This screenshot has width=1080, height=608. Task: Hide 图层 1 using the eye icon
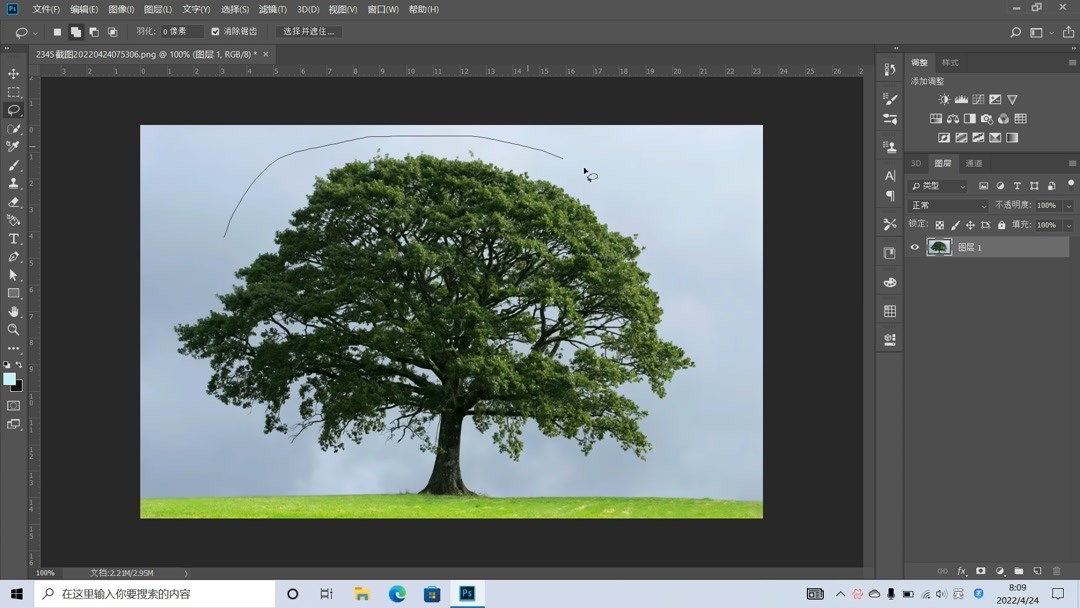click(x=914, y=247)
